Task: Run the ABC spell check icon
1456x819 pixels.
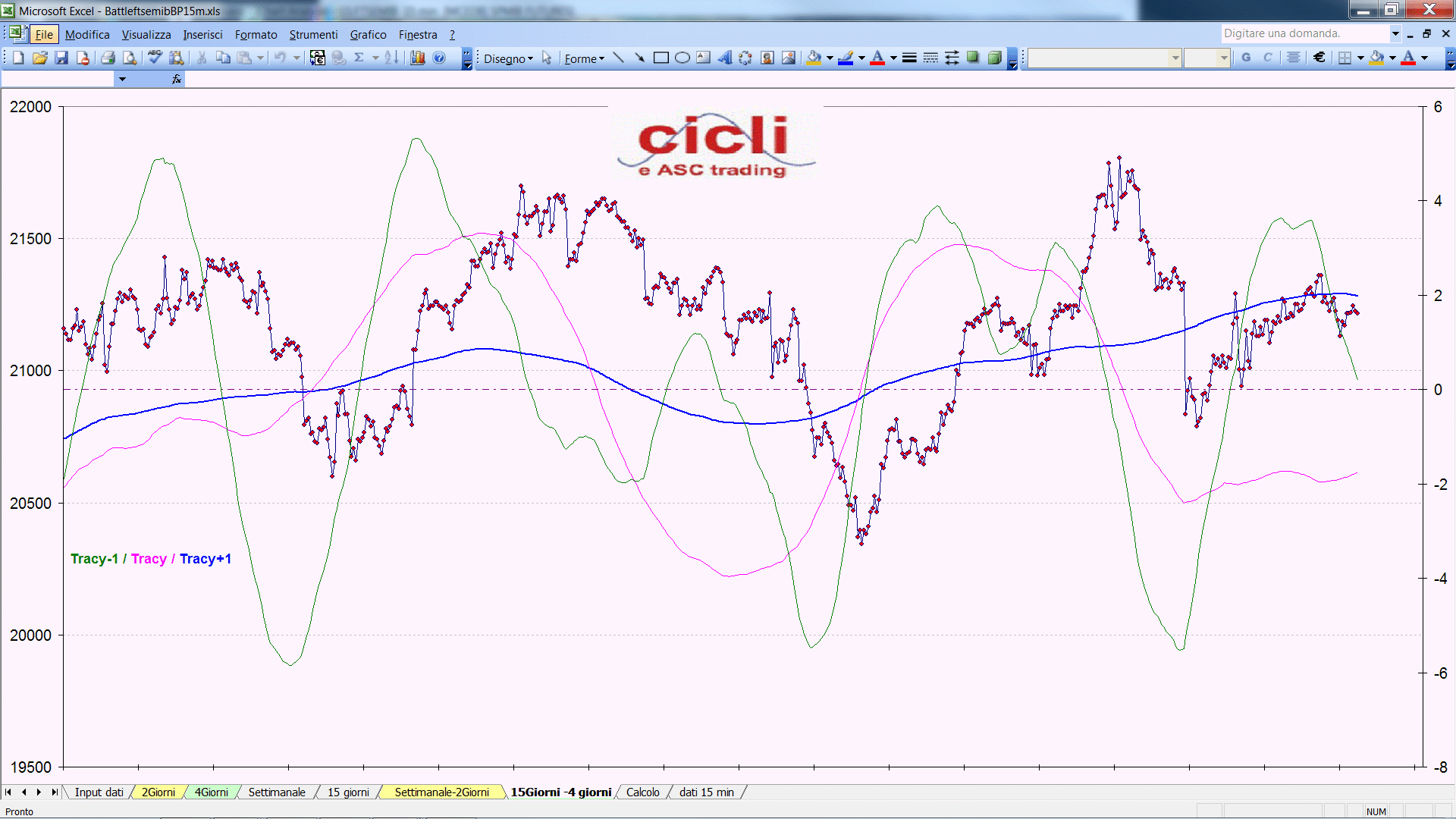Action: [x=155, y=58]
